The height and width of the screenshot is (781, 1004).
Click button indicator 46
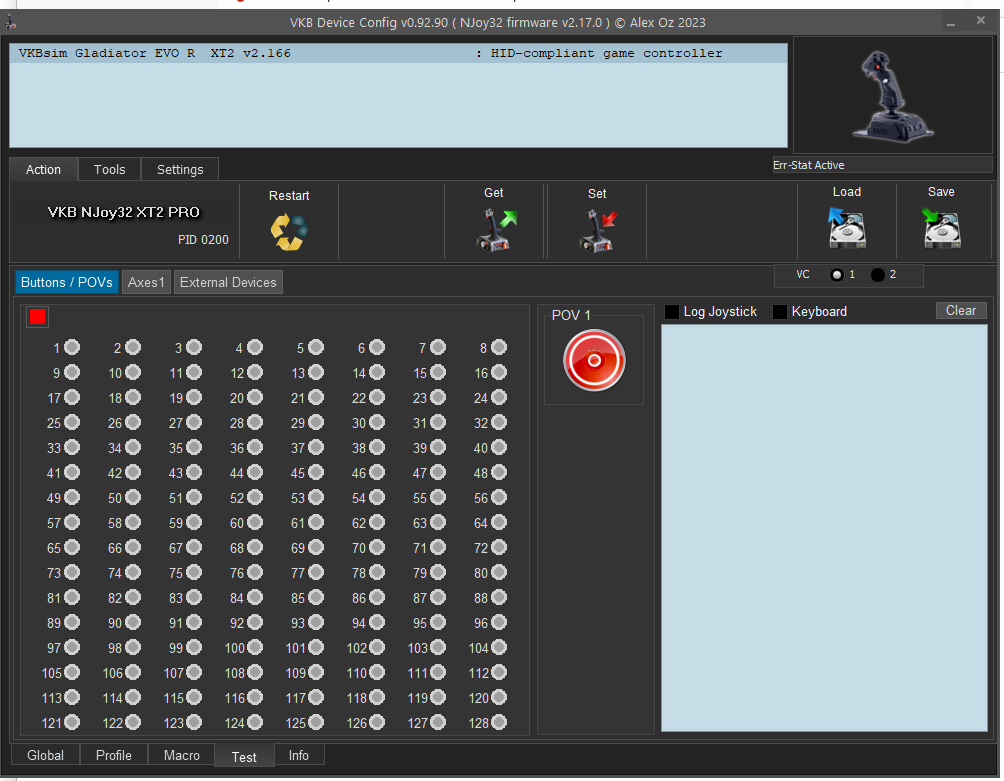pyautogui.click(x=377, y=472)
